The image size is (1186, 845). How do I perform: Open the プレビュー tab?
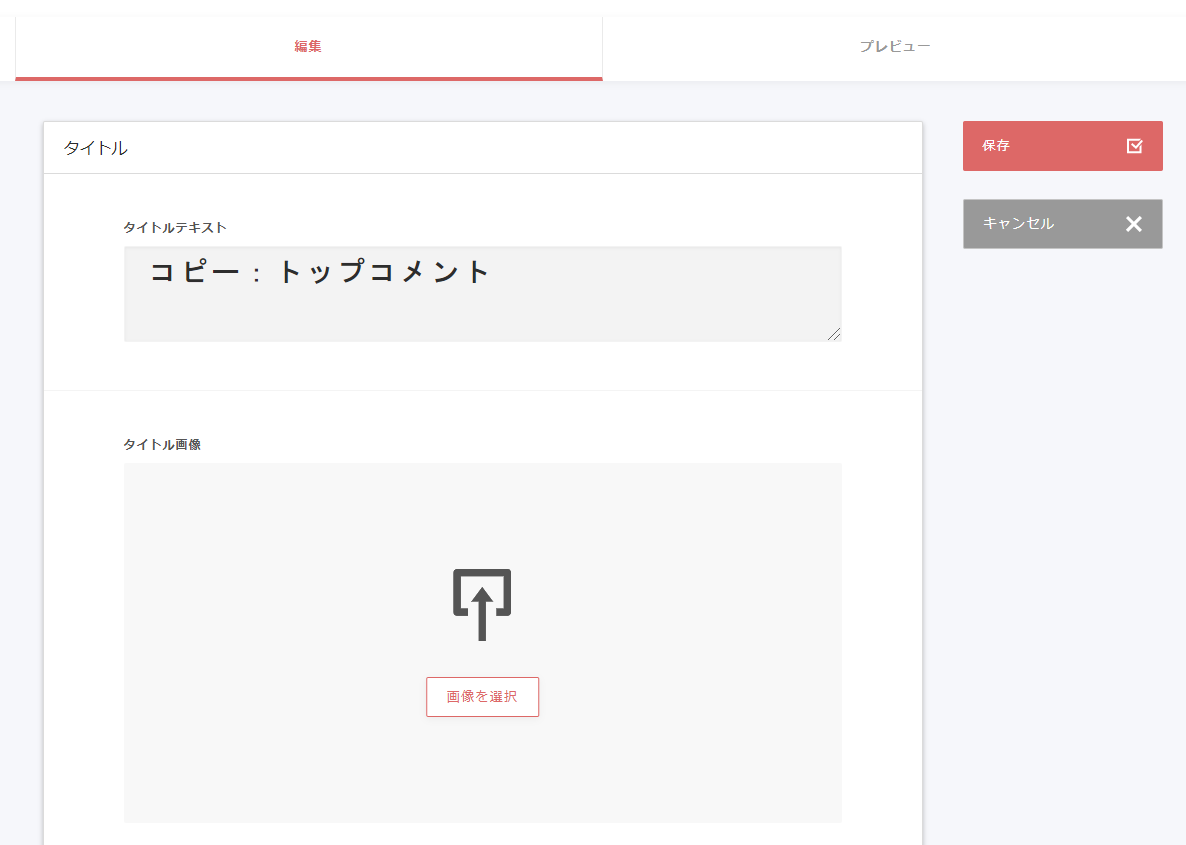(x=895, y=47)
